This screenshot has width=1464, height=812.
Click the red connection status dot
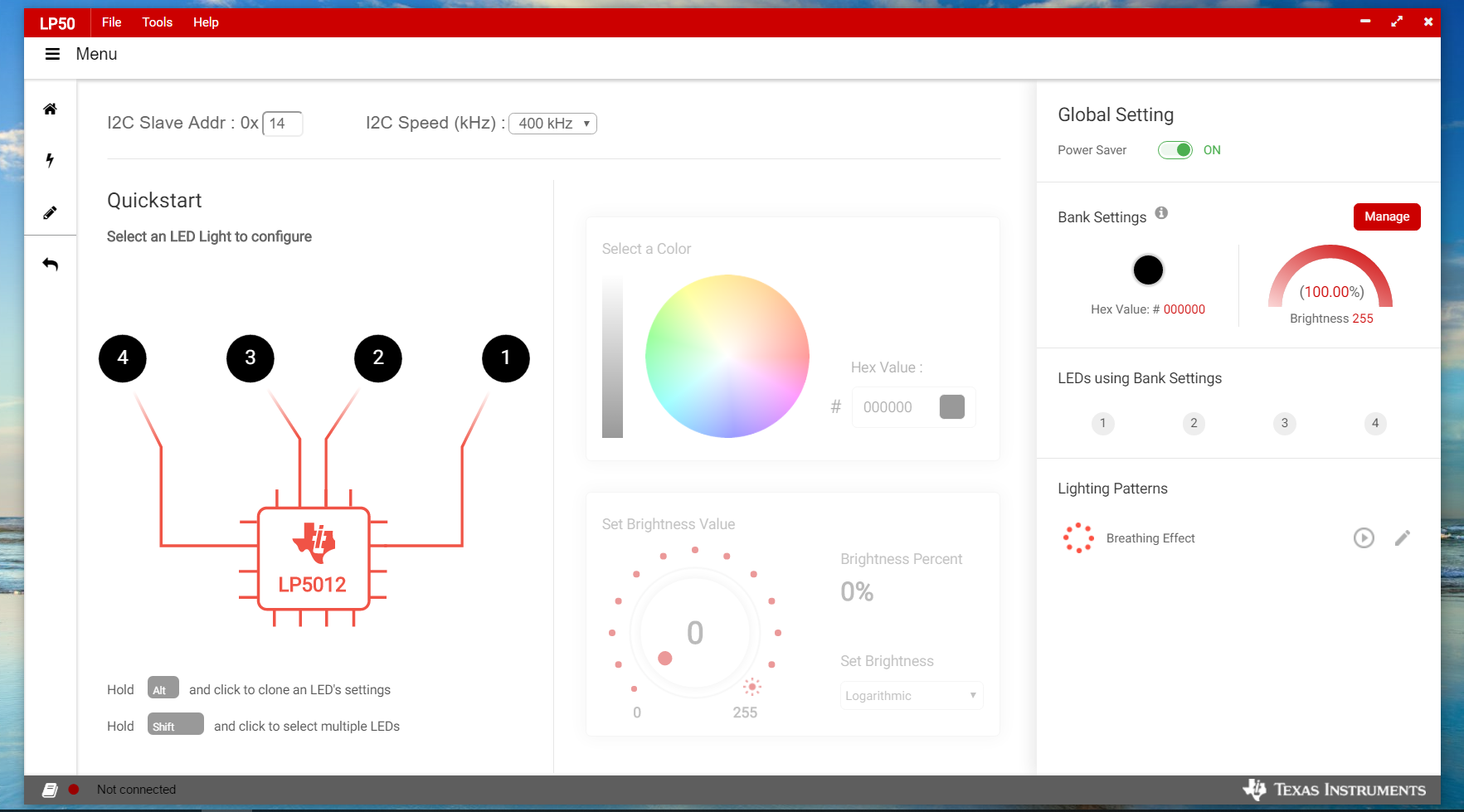click(74, 790)
